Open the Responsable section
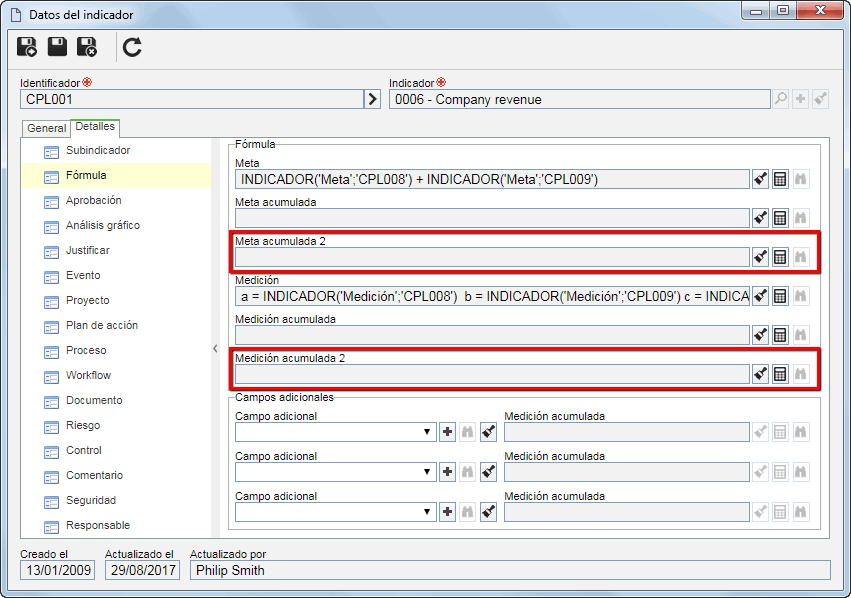 98,525
